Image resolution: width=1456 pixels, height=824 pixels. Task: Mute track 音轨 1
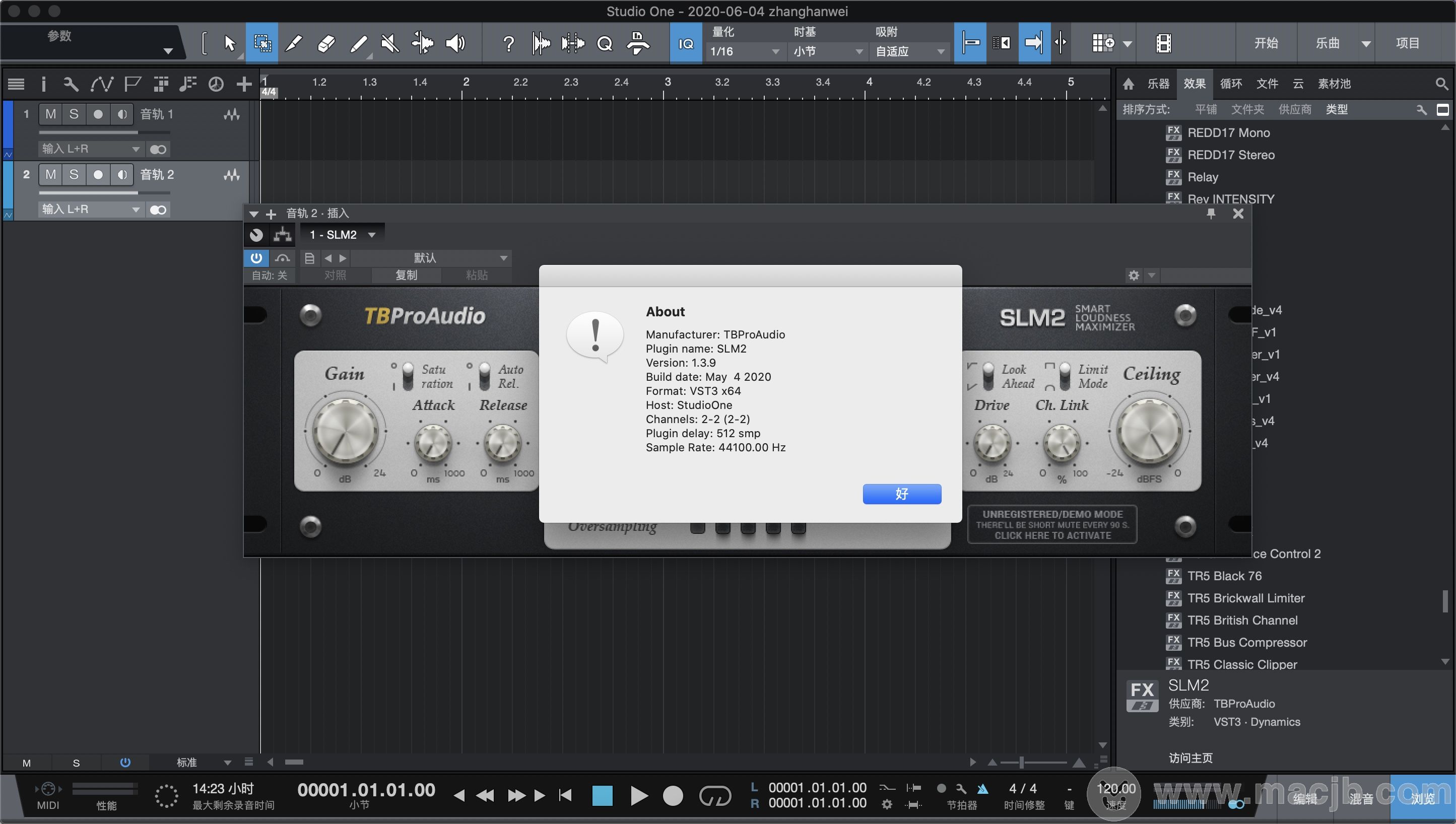(50, 114)
